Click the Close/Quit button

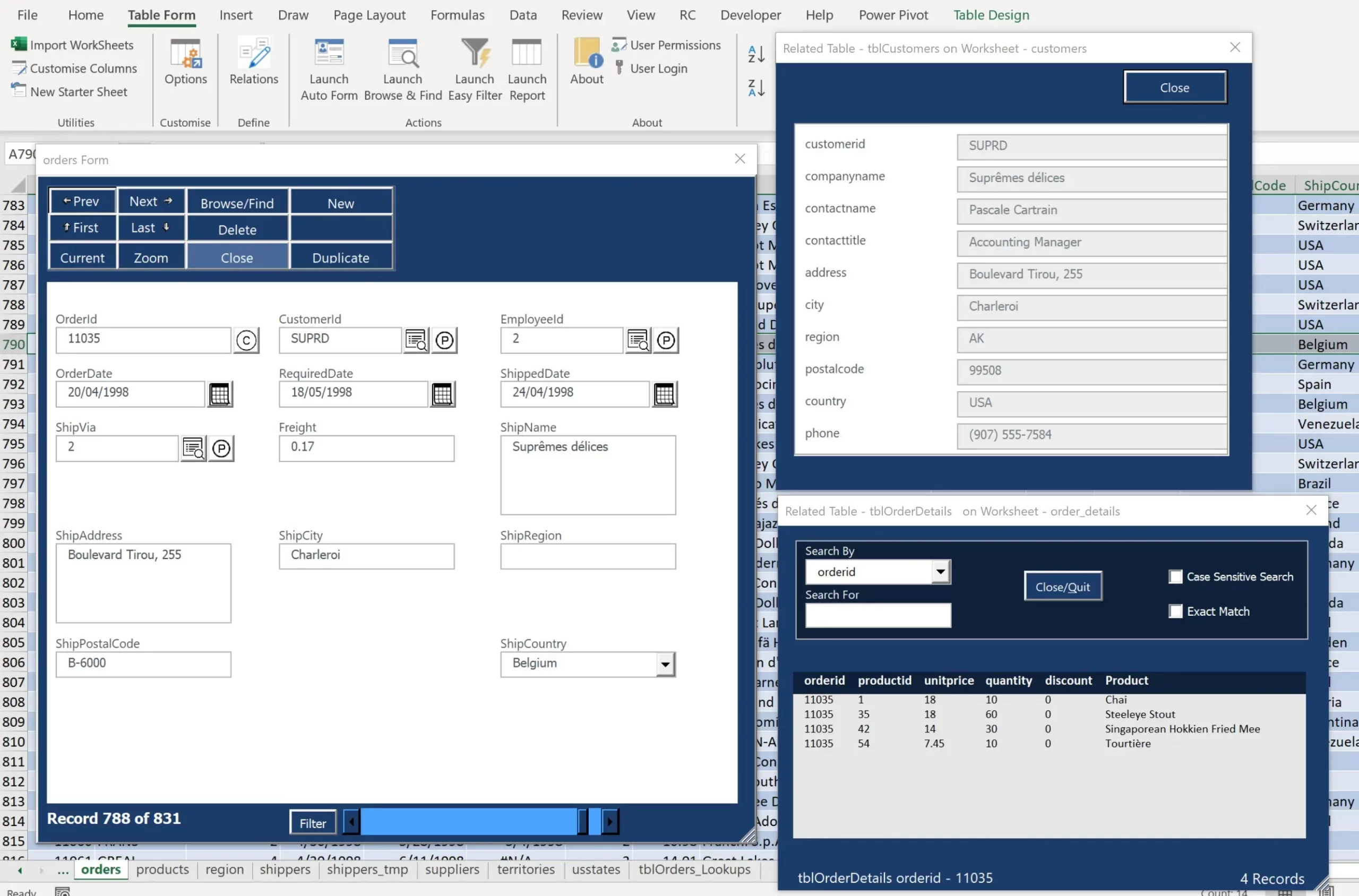point(1062,587)
